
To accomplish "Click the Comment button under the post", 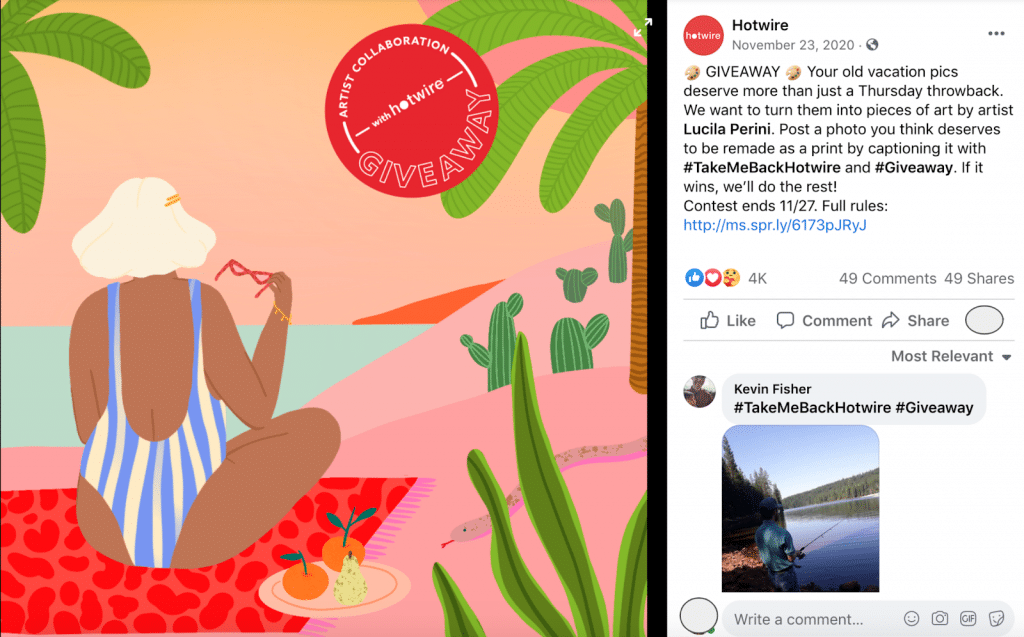I will (824, 321).
